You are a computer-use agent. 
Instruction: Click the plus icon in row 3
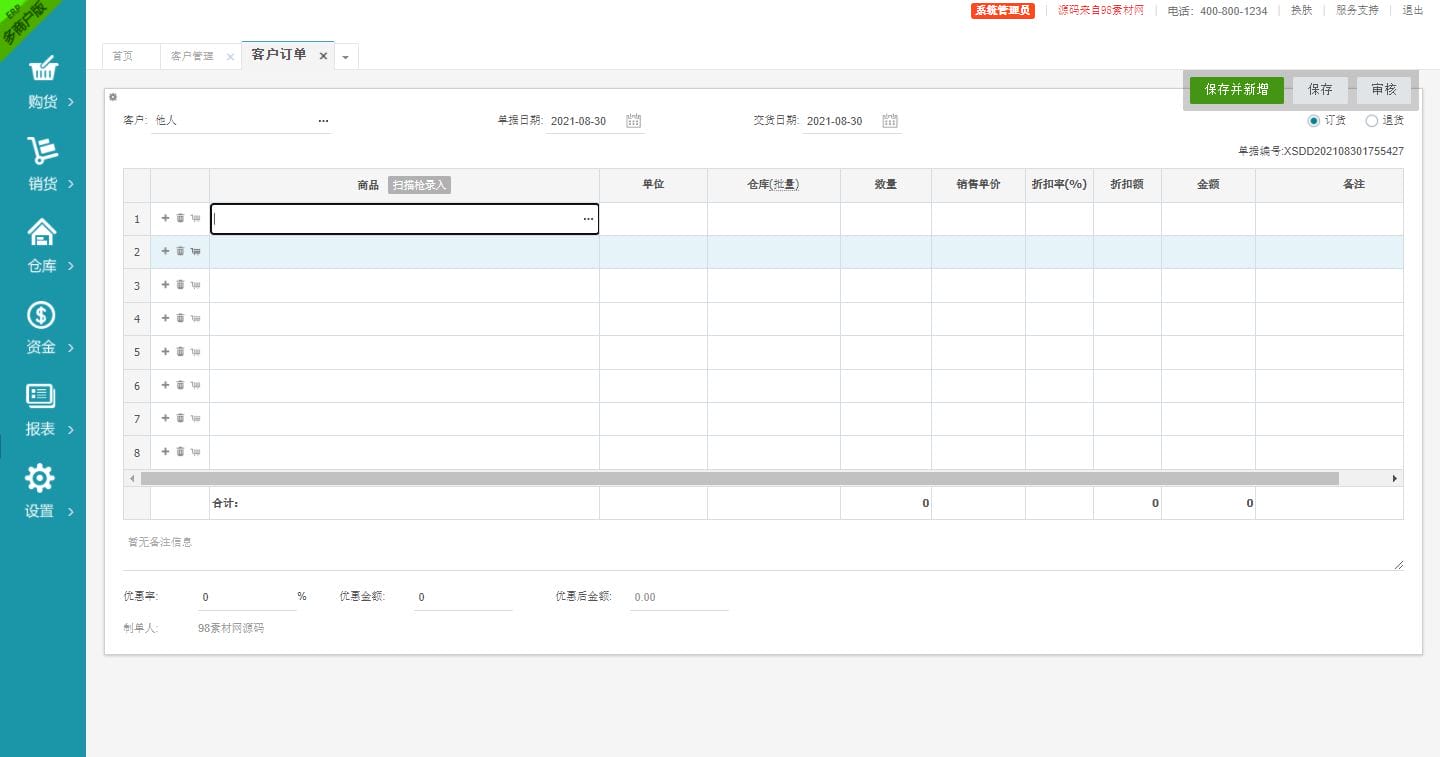(x=166, y=285)
